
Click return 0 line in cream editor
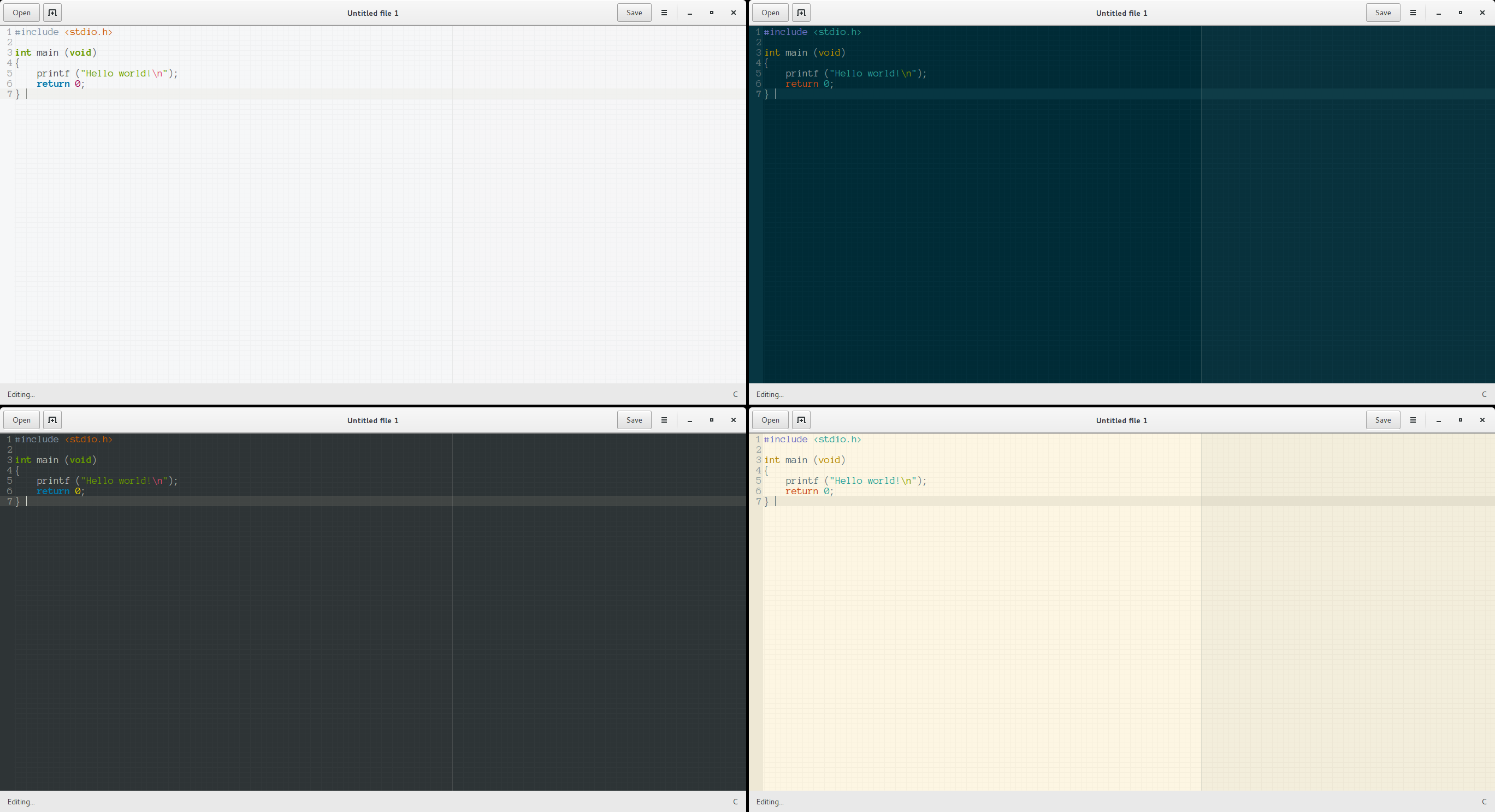[x=809, y=491]
